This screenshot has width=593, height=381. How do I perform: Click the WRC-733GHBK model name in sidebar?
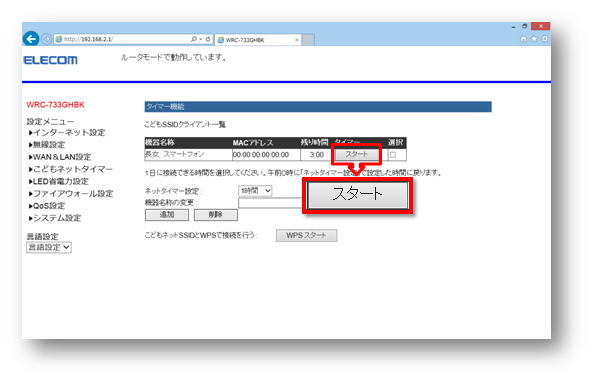point(56,105)
